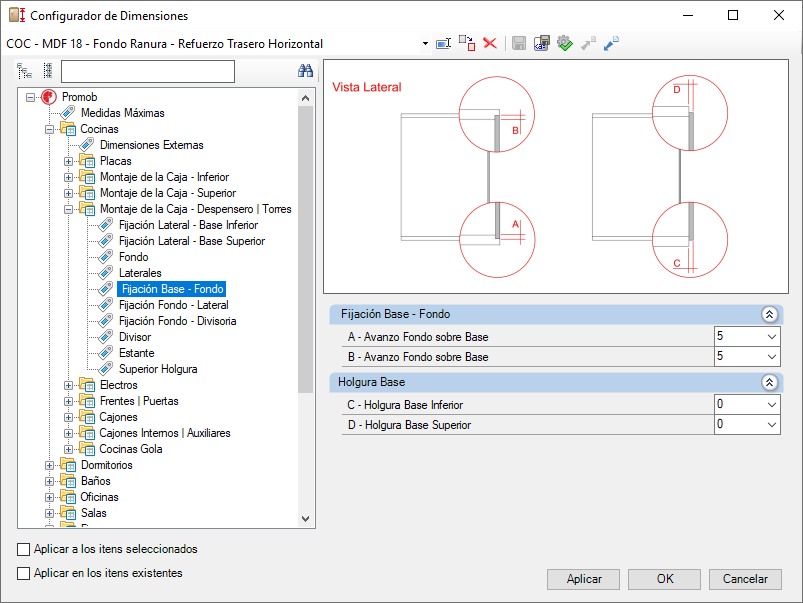803x603 pixels.
Task: Click the folder icon next to Cajones
Action: pos(87,417)
